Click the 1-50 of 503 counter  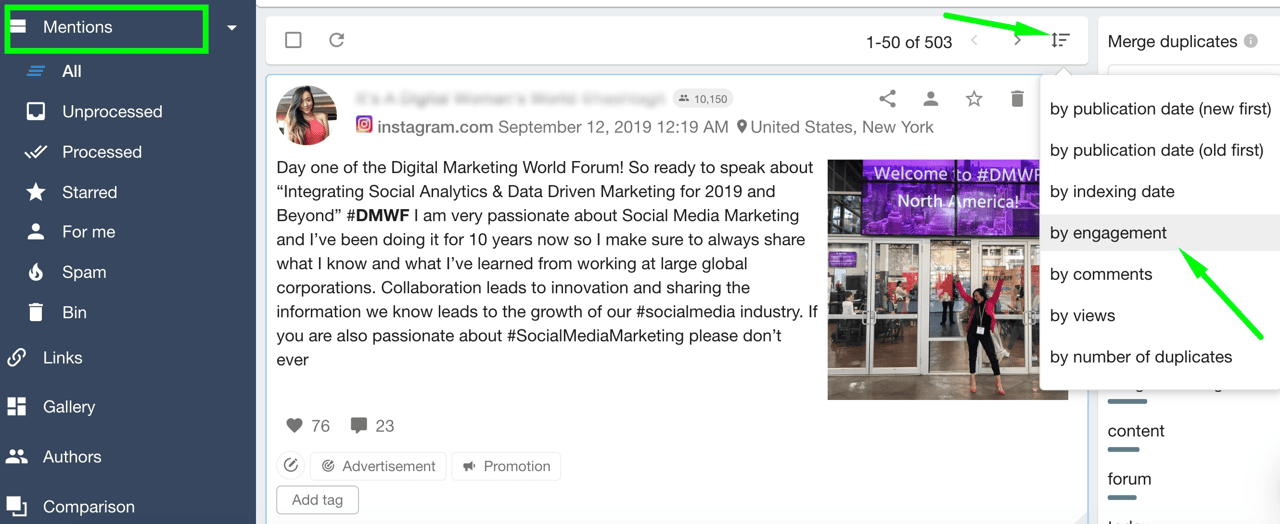pyautogui.click(x=909, y=42)
